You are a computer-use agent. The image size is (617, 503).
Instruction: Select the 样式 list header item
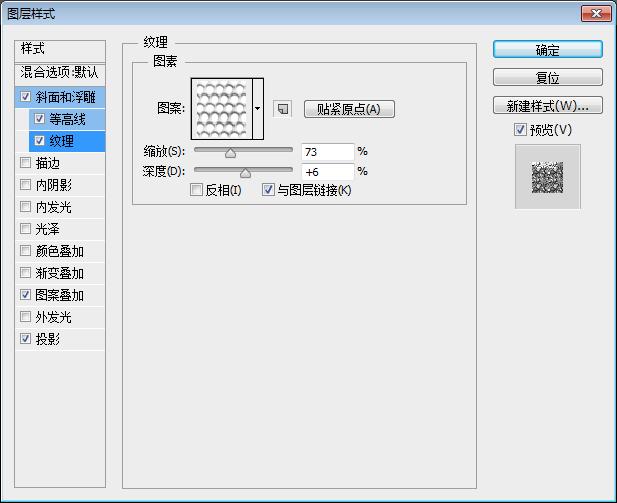click(x=60, y=49)
